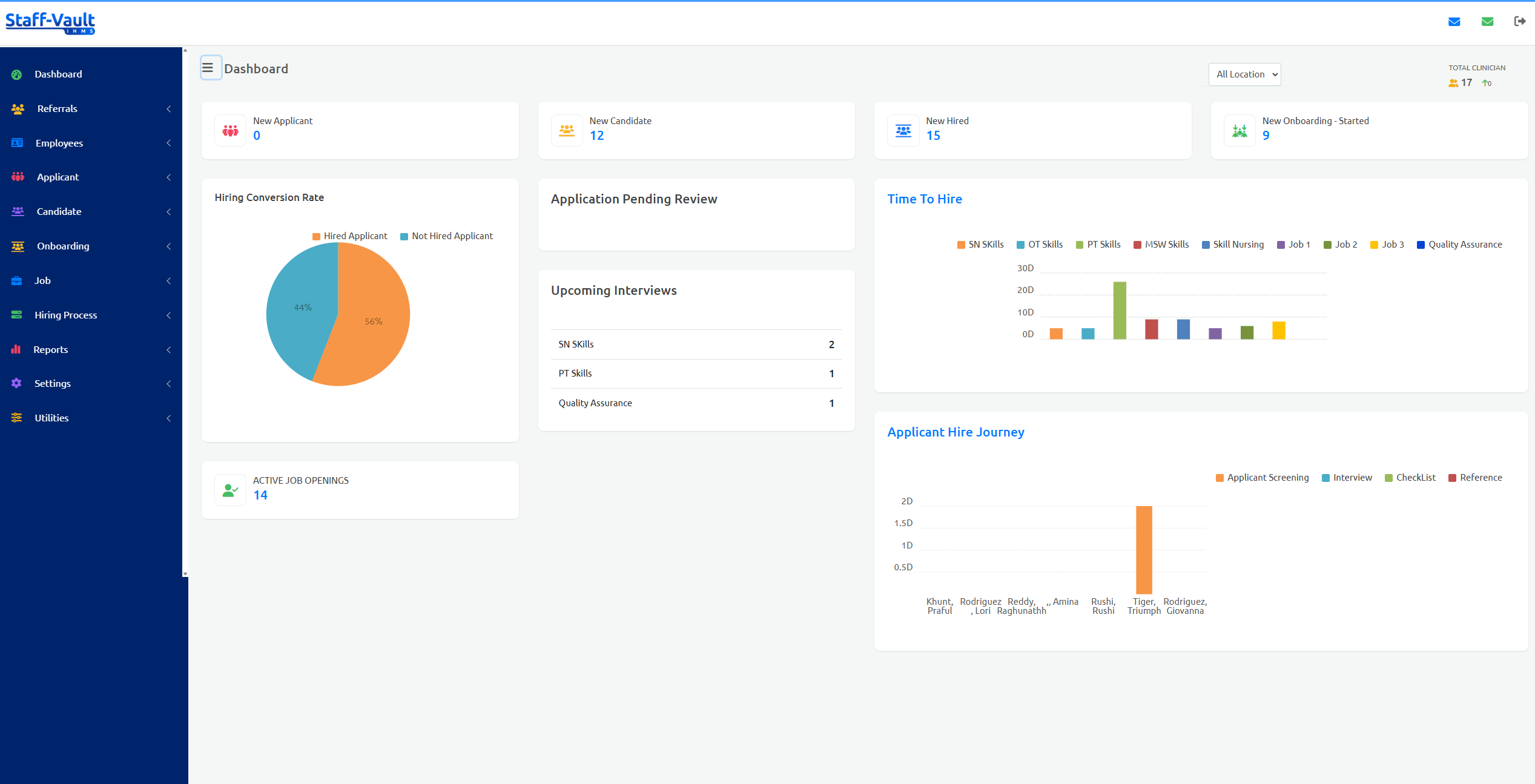The width and height of the screenshot is (1535, 784).
Task: Click the logout icon in header
Action: click(x=1520, y=21)
